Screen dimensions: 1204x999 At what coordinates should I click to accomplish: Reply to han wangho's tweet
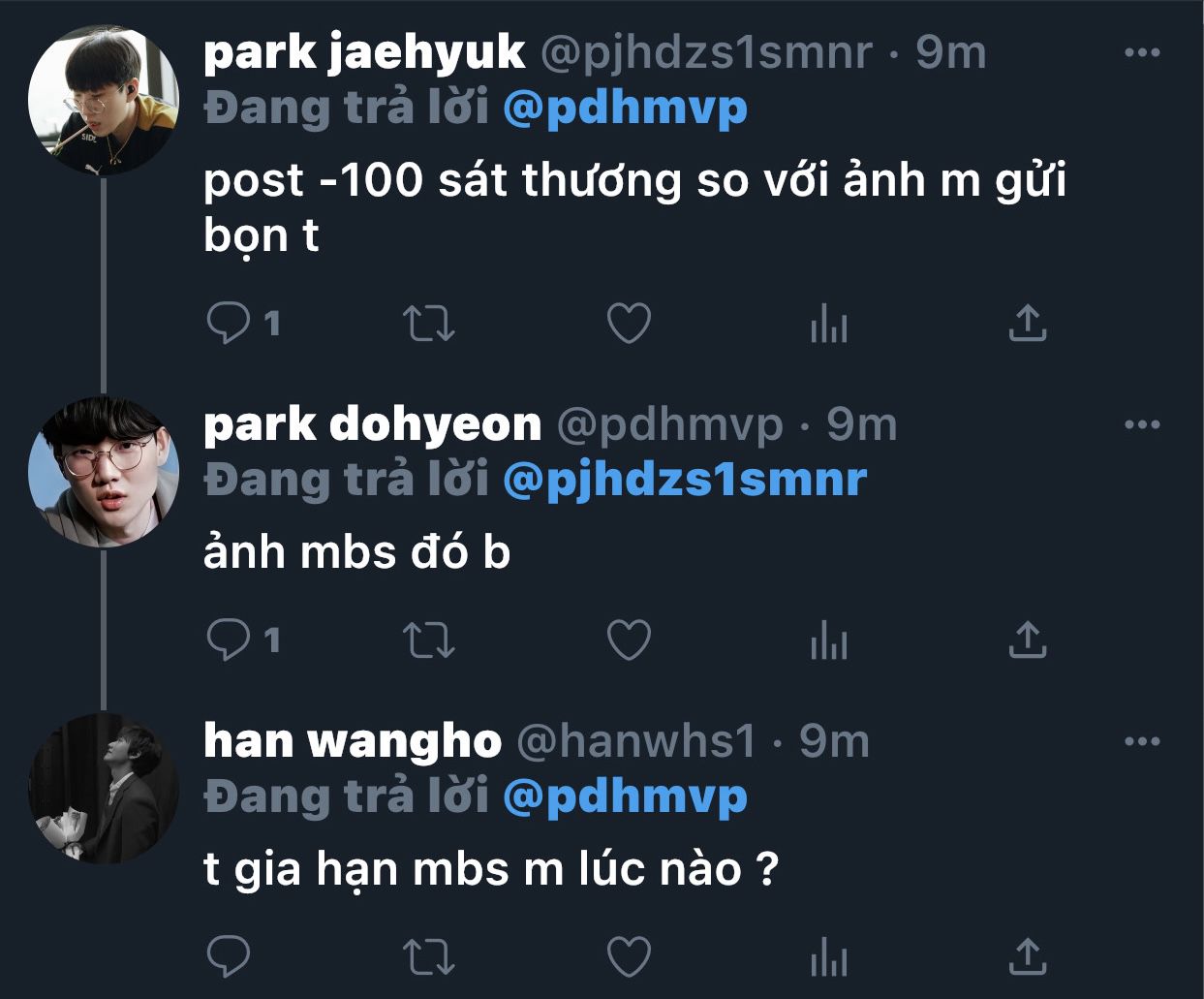(229, 956)
